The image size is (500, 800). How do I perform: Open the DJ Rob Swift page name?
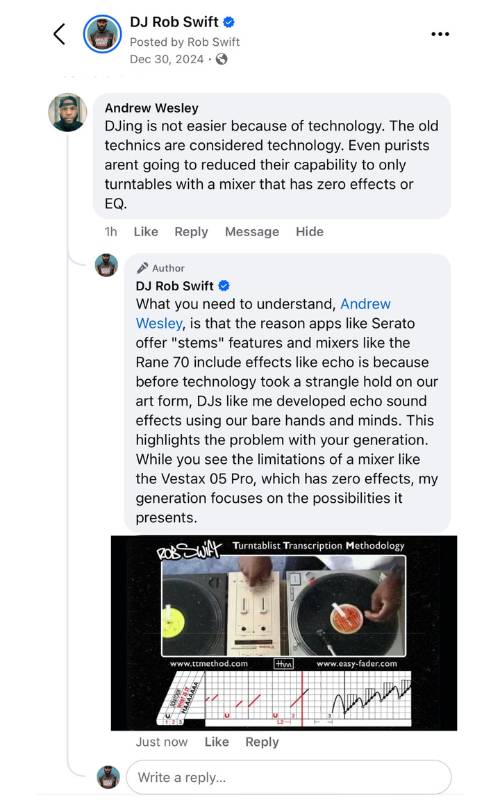(174, 22)
